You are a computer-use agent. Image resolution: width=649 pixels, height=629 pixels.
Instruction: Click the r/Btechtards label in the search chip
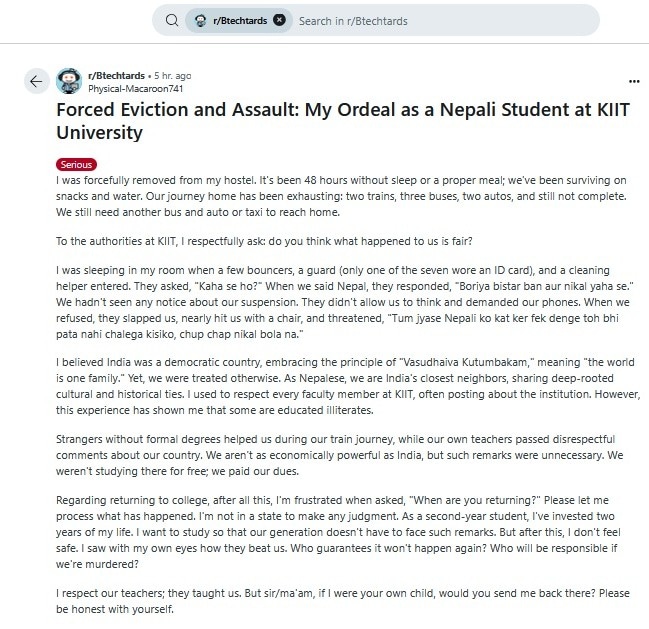pos(240,20)
